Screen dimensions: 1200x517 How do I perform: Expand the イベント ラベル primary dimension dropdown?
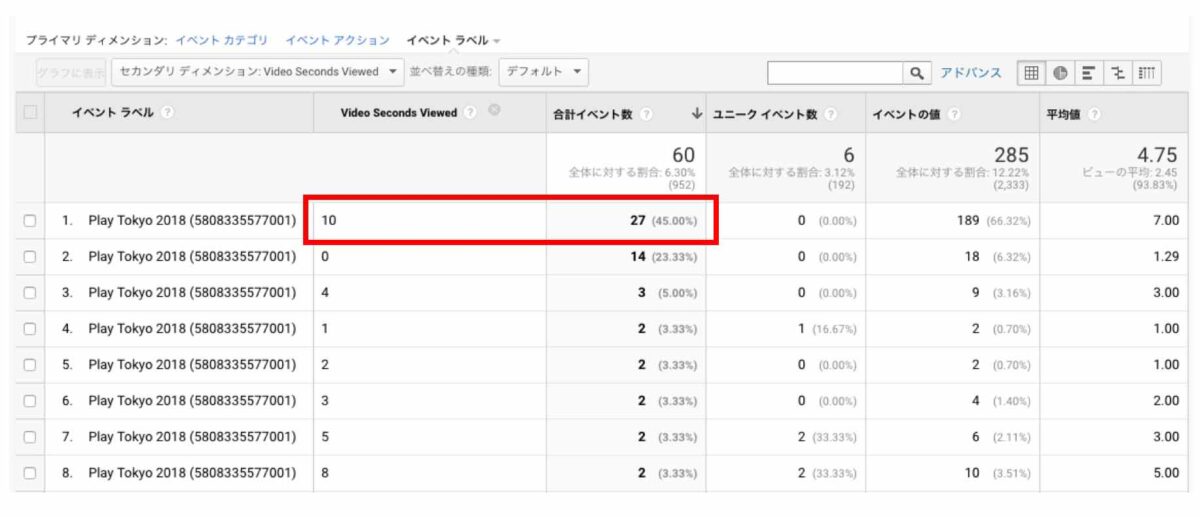453,41
